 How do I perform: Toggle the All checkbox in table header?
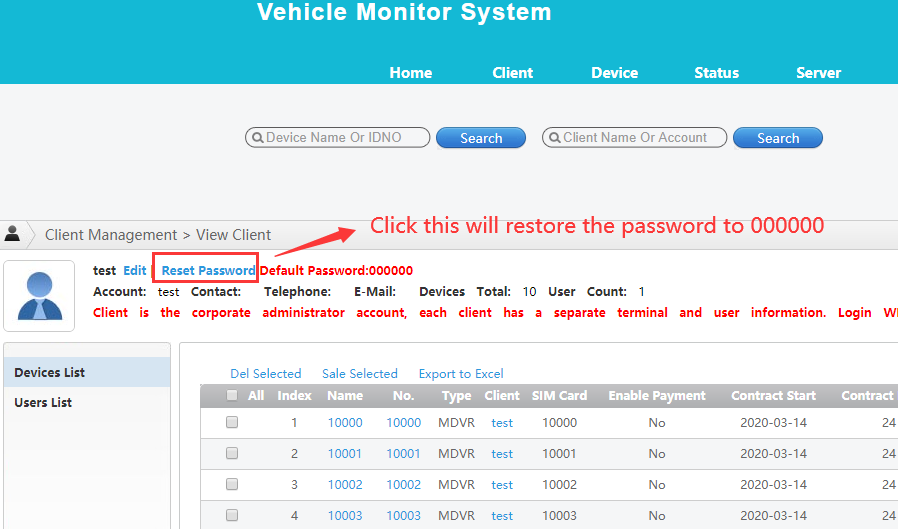(232, 395)
